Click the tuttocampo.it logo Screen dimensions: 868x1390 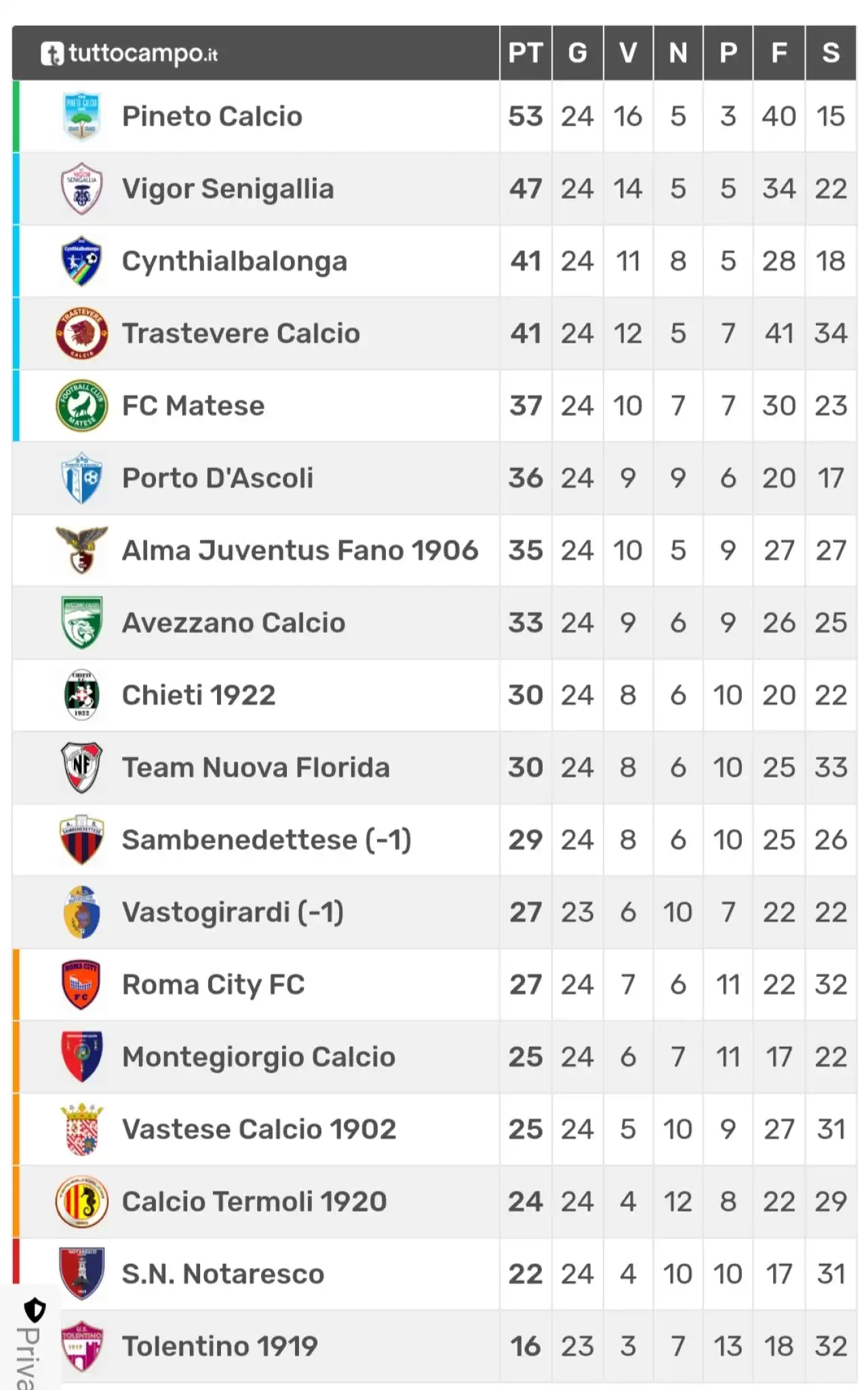[129, 53]
